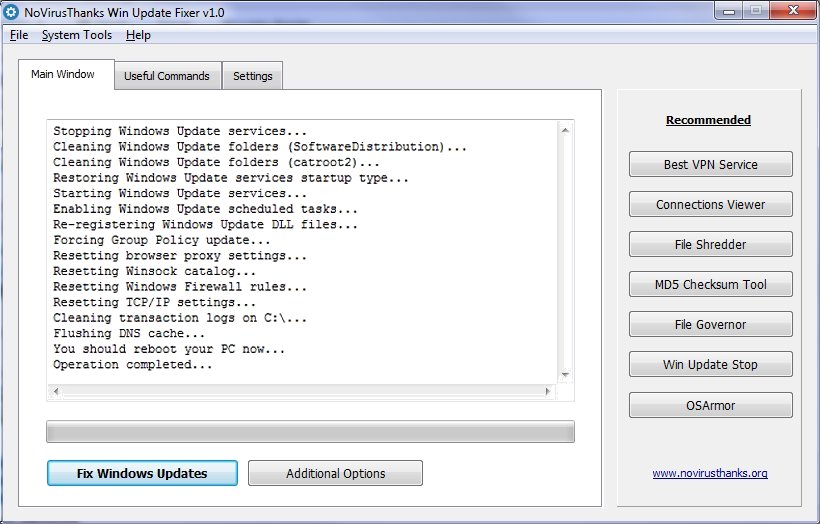Click the 'Resetting Winsock catalog...' line

click(154, 271)
